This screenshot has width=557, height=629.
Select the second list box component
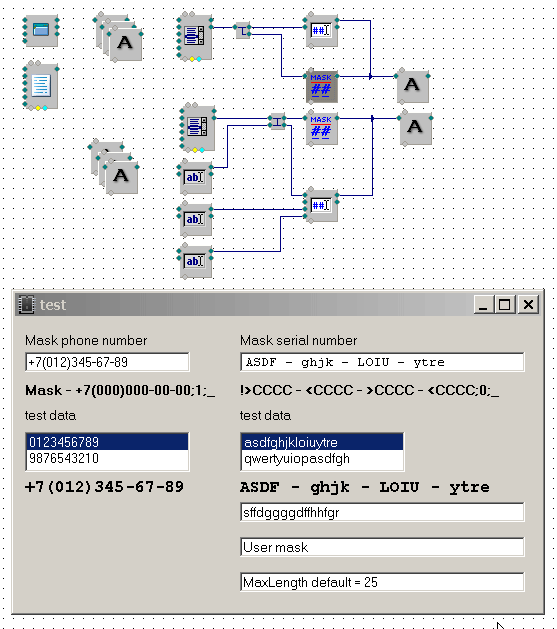click(x=198, y=128)
